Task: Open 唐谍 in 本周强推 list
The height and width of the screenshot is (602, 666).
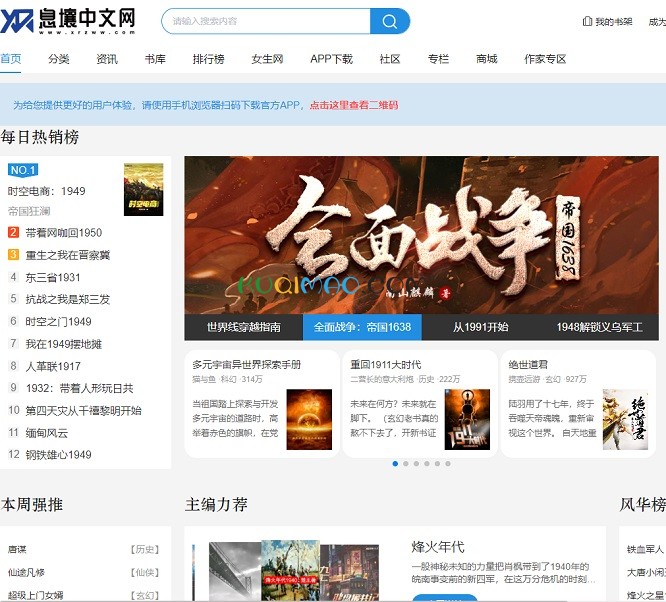Action: (x=17, y=549)
